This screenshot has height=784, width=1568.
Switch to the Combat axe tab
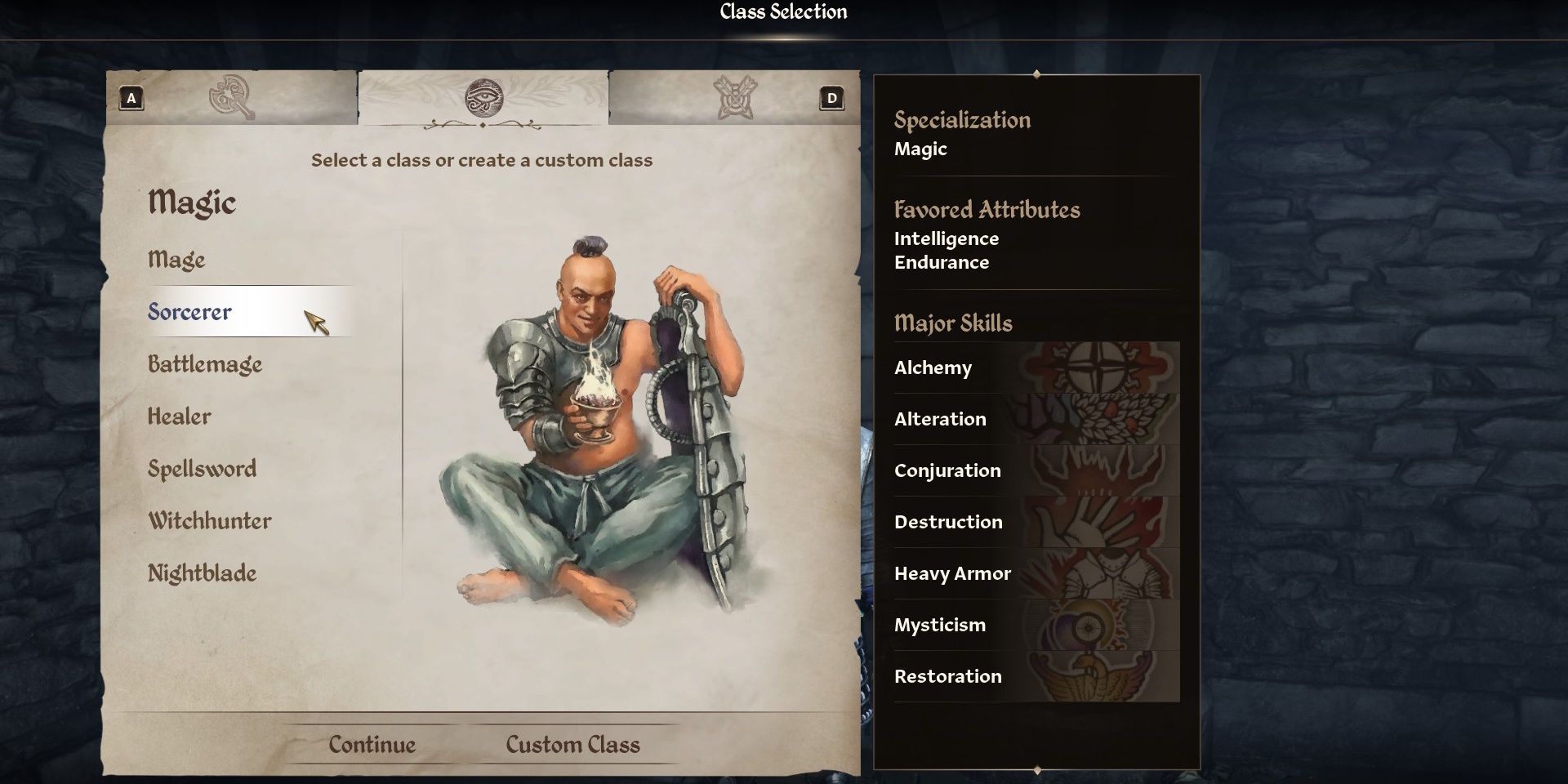coord(233,97)
